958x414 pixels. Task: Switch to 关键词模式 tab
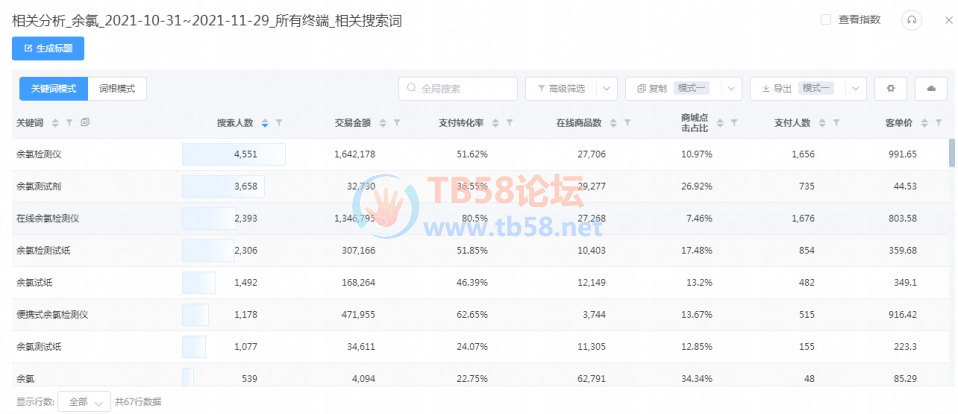click(54, 89)
